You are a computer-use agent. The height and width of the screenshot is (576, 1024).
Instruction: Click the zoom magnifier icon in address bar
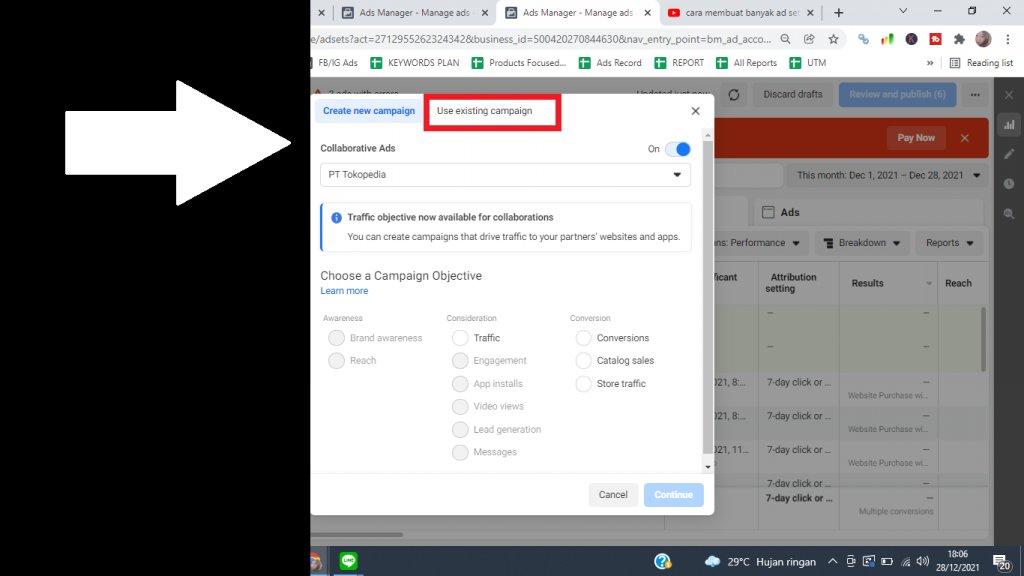pyautogui.click(x=786, y=39)
